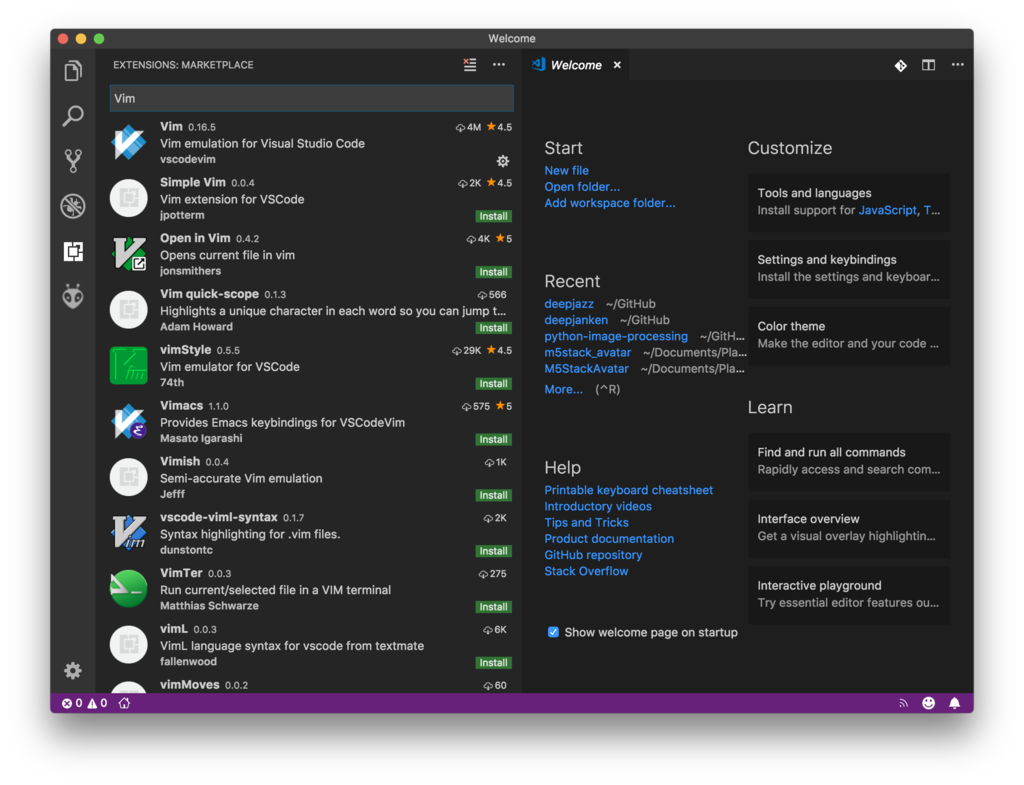Image resolution: width=1024 pixels, height=785 pixels.
Task: Select the Welcome editor tab
Action: [576, 65]
